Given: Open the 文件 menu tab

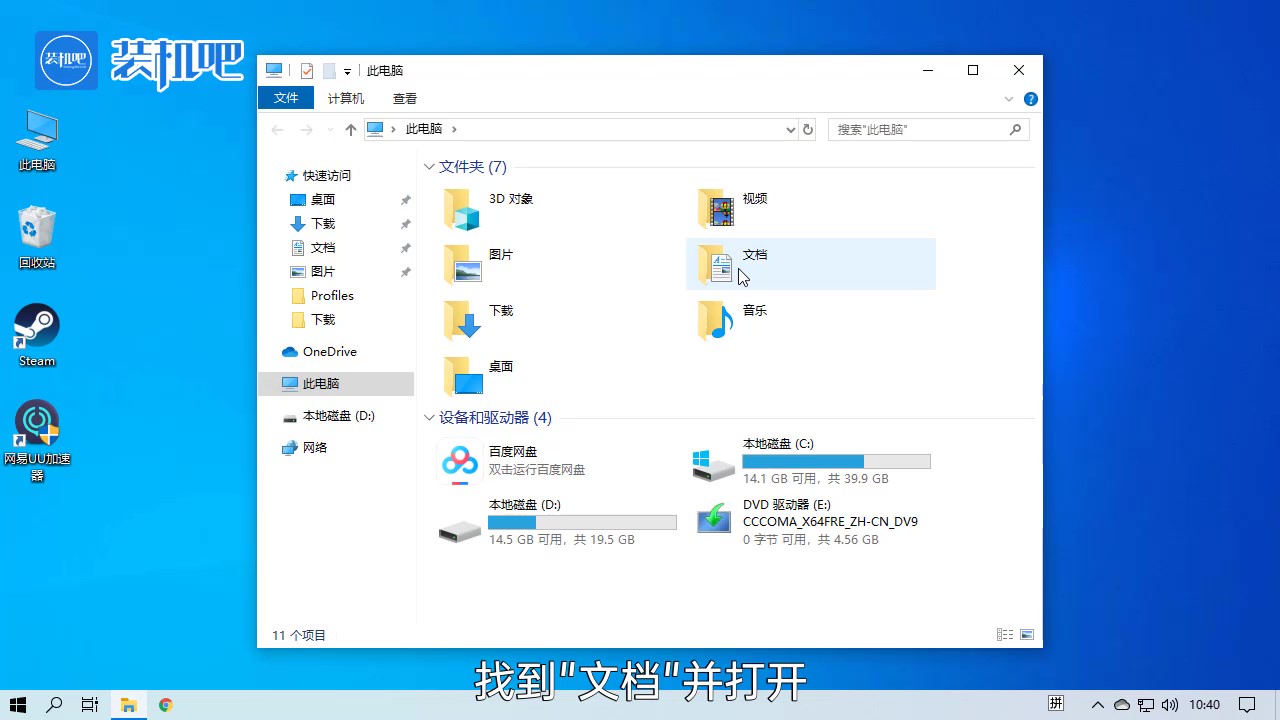Looking at the screenshot, I should (x=286, y=98).
